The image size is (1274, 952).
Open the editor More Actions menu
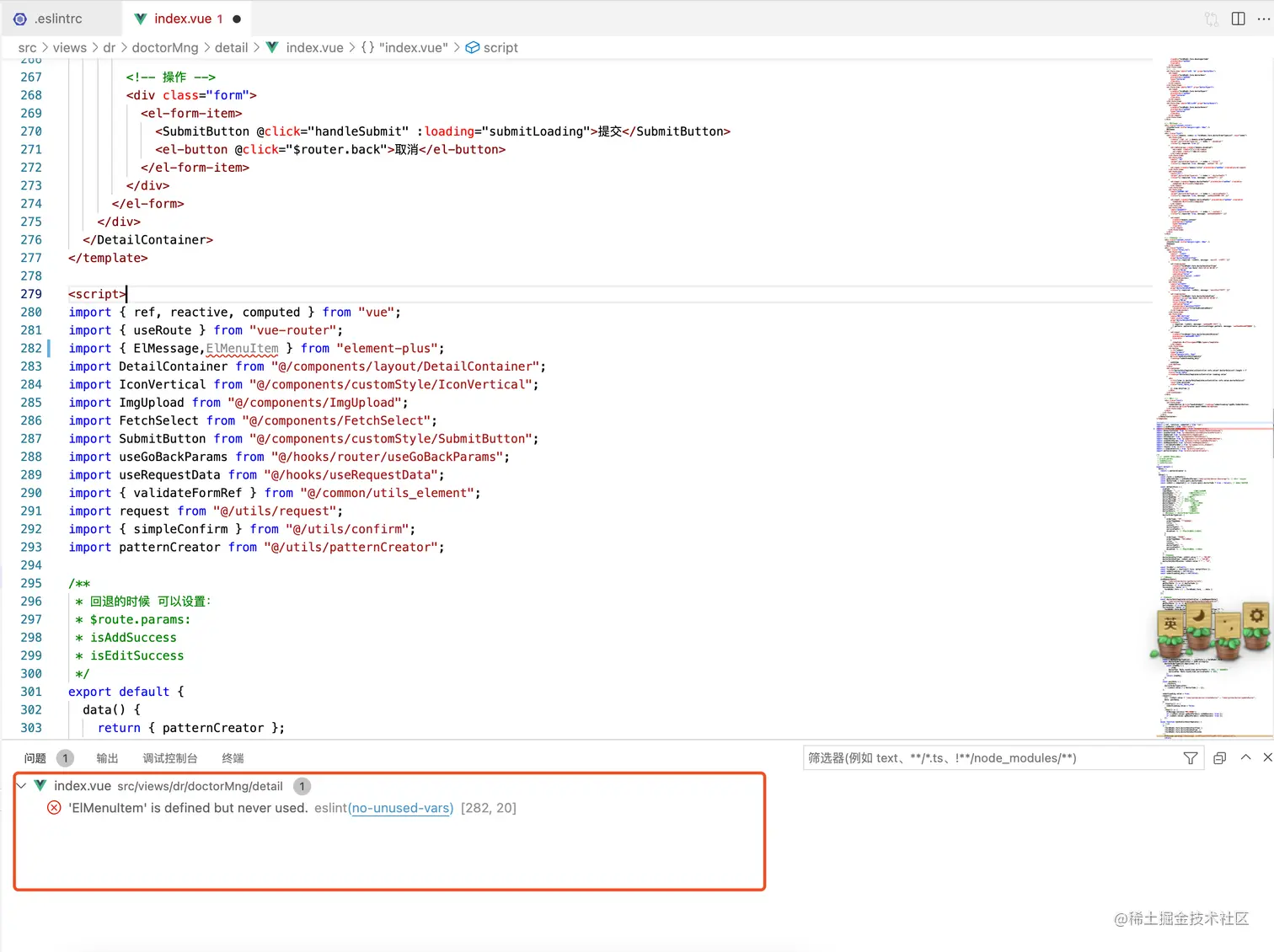coord(1264,19)
